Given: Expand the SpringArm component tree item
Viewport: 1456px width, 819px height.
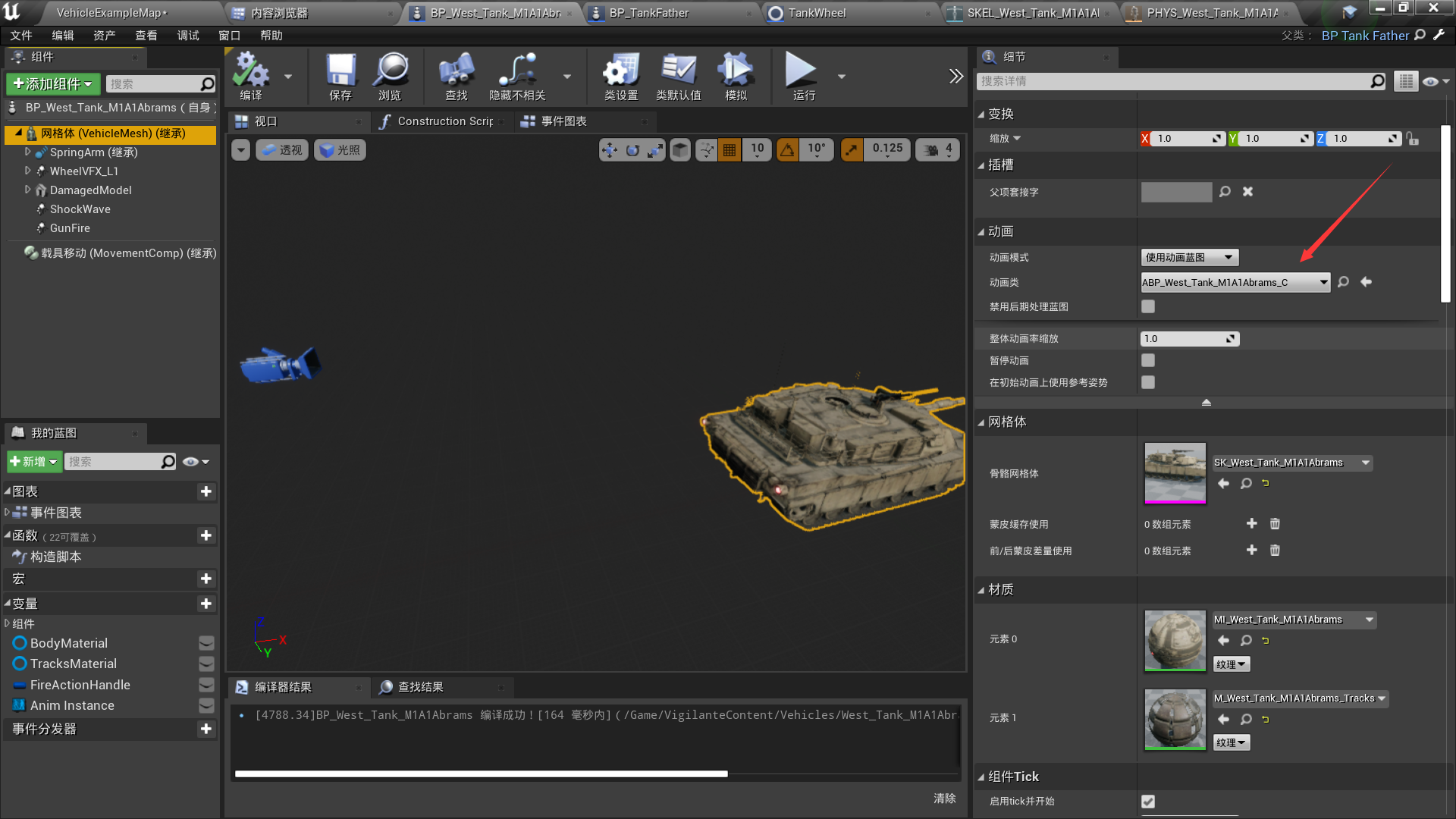Looking at the screenshot, I should pos(28,152).
